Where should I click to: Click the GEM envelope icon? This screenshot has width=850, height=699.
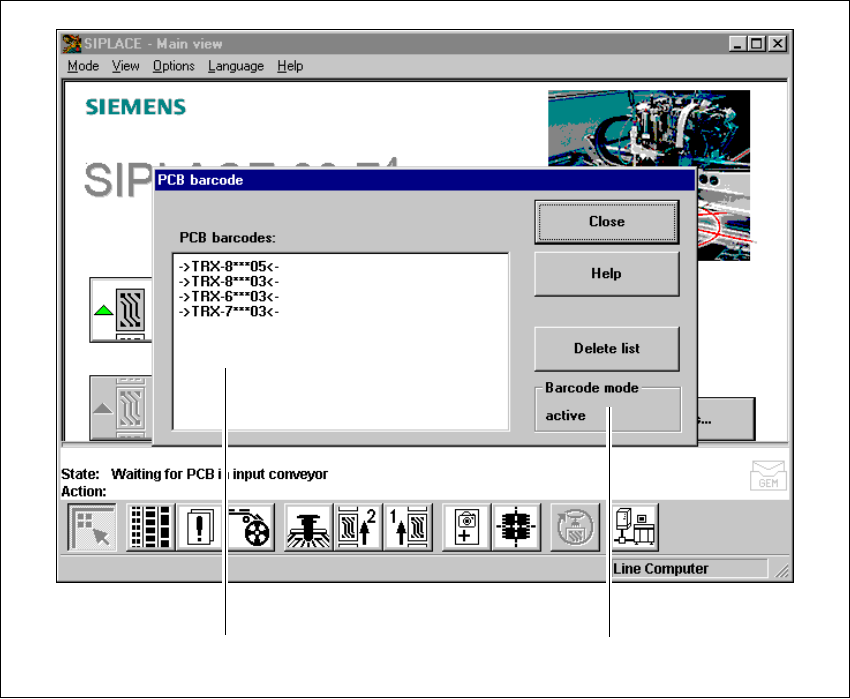click(768, 475)
